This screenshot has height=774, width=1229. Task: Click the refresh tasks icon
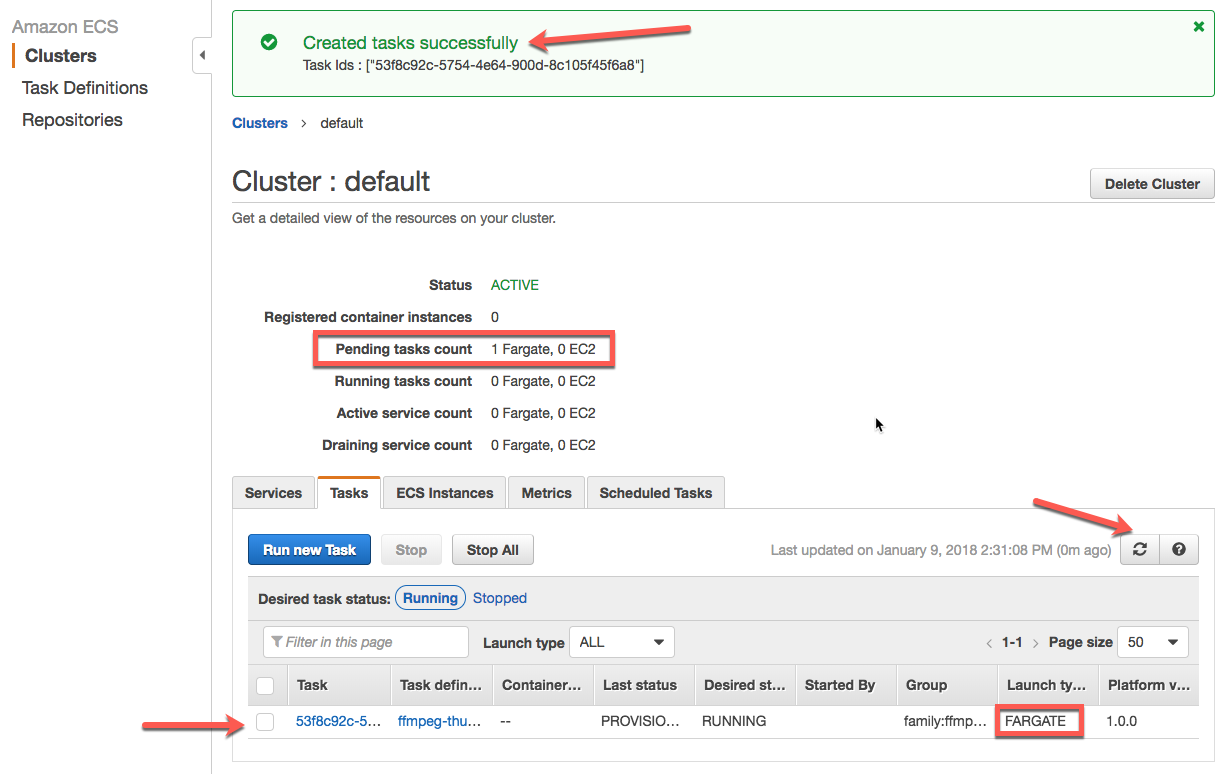[1140, 550]
